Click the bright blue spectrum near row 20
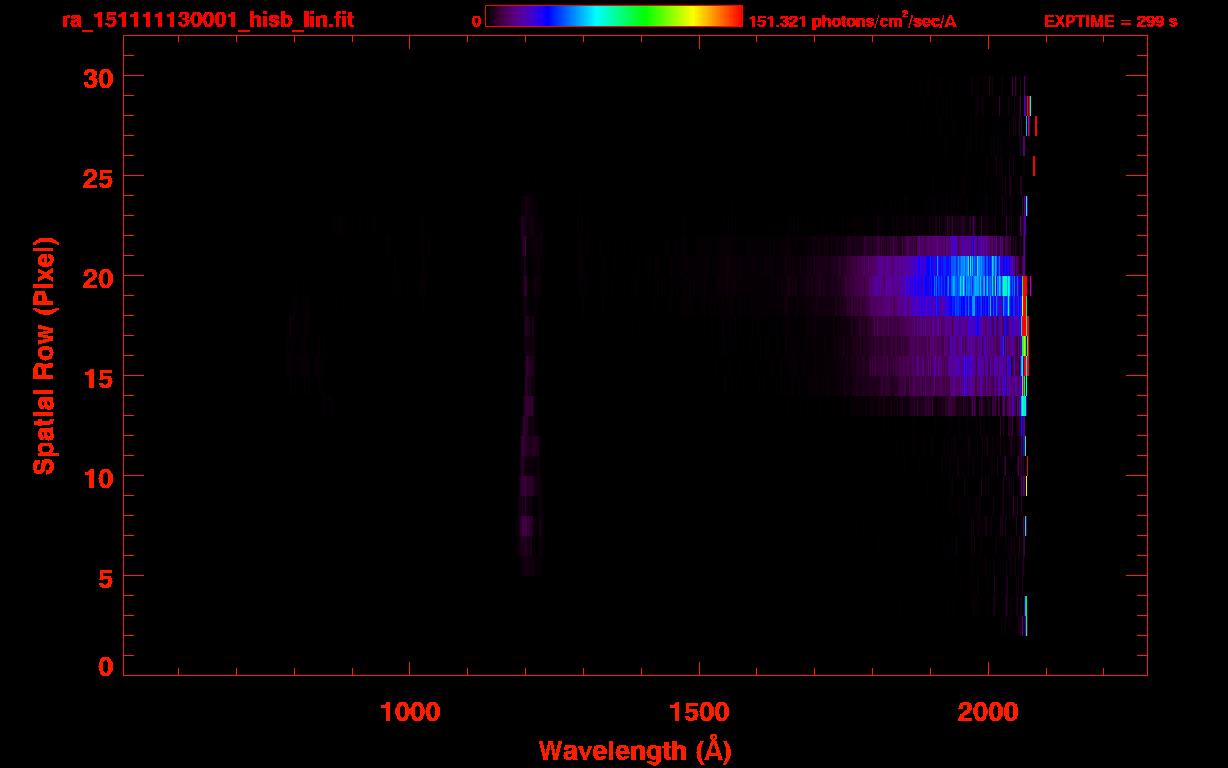 [965, 285]
